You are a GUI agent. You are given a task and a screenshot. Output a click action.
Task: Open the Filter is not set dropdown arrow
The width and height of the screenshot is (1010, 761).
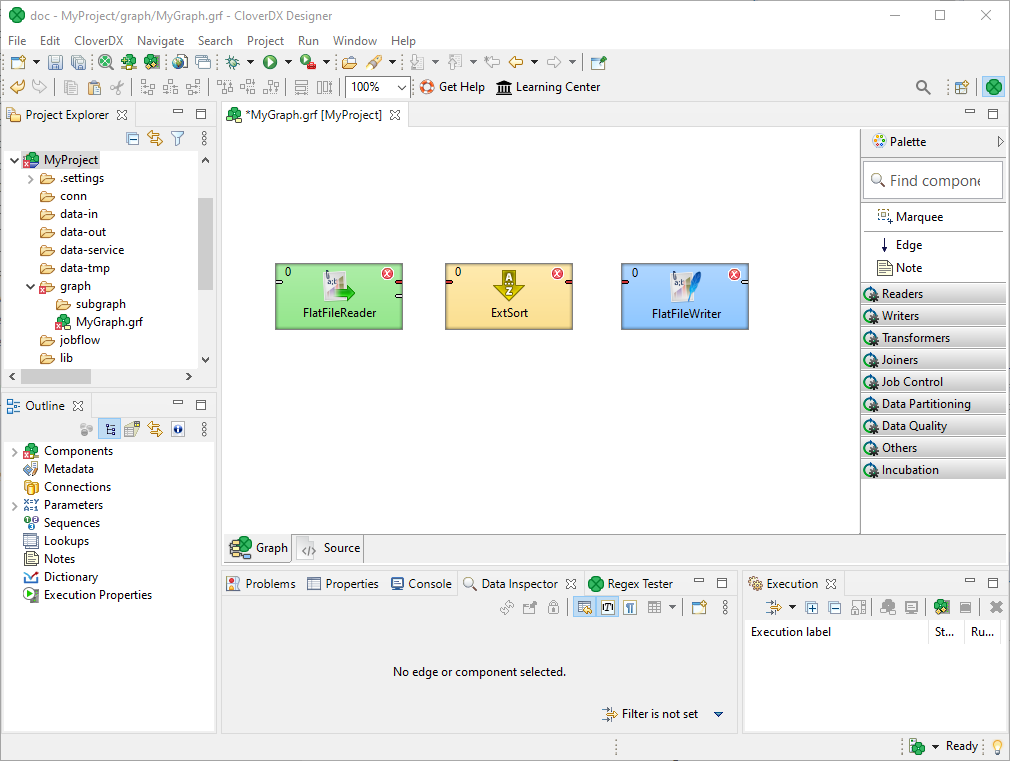coord(719,714)
